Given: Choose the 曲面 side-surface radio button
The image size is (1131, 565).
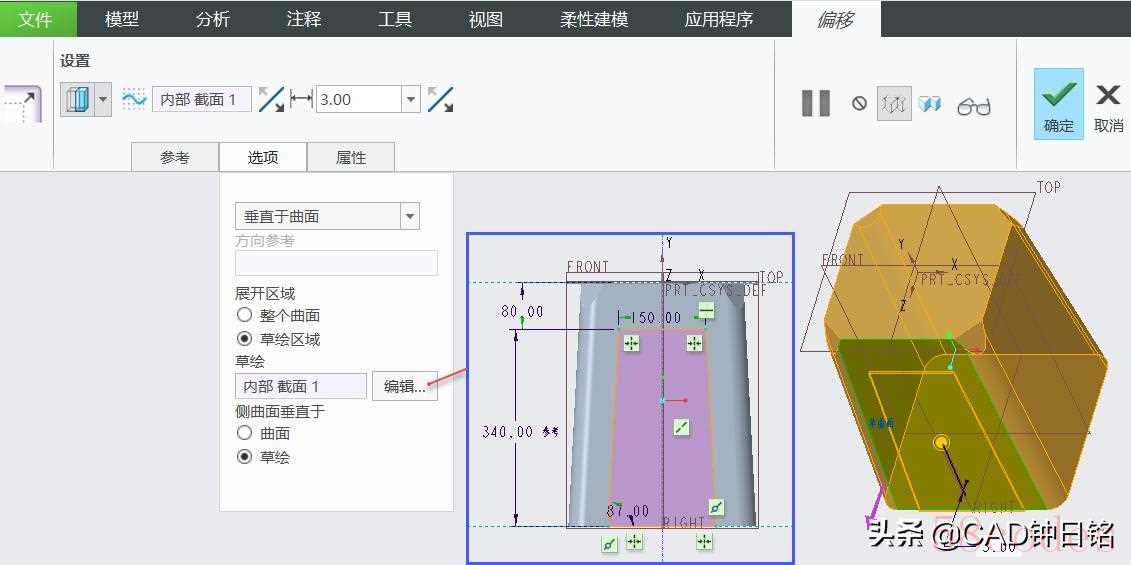Looking at the screenshot, I should 245,433.
